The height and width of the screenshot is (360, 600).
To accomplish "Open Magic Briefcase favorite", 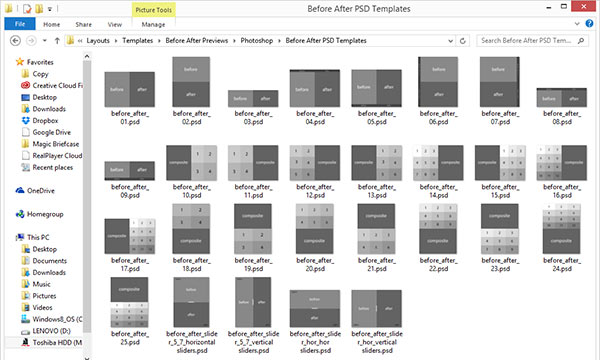I will pyautogui.click(x=50, y=144).
